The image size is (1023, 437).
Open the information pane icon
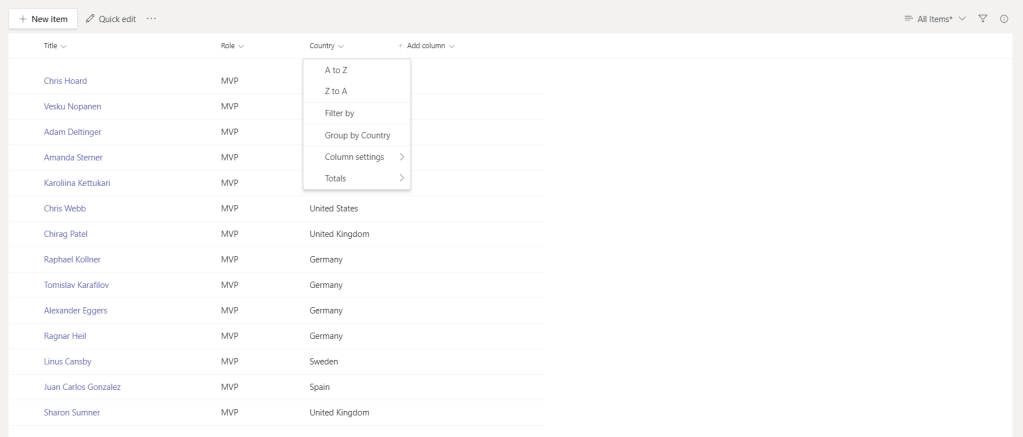(1004, 19)
